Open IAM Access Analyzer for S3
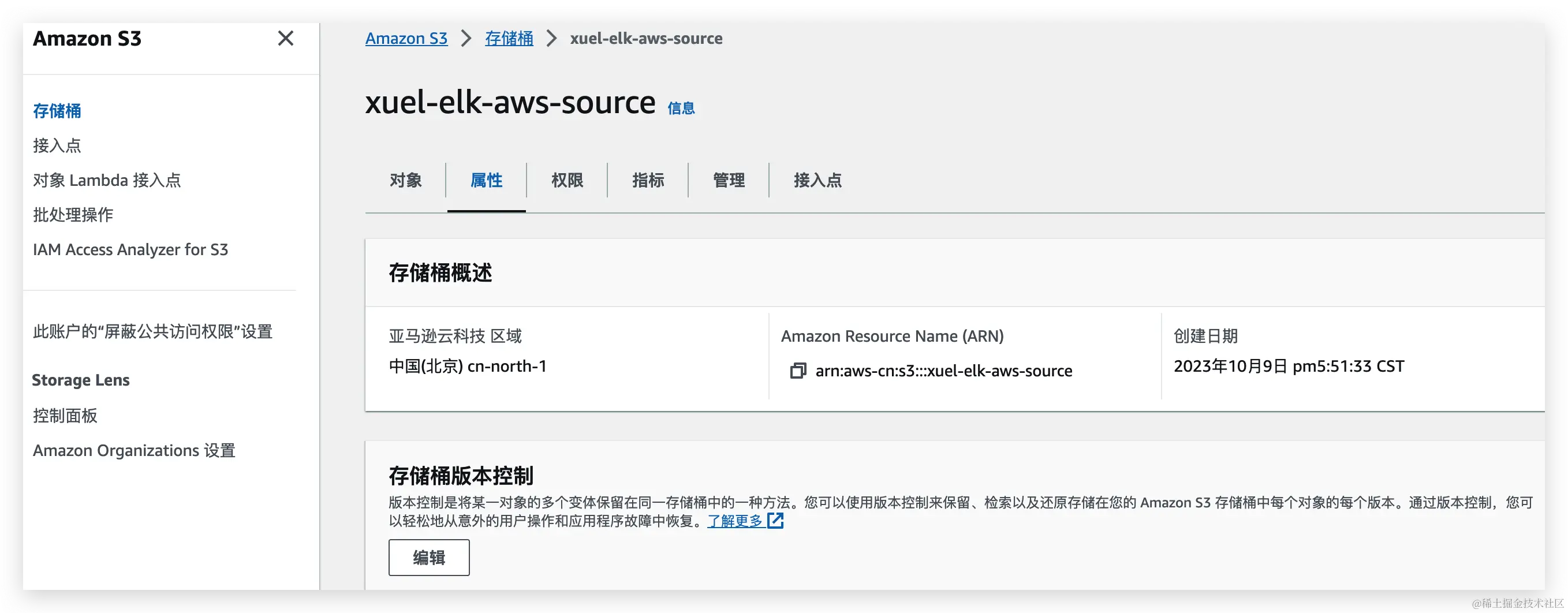The width and height of the screenshot is (1568, 613). tap(130, 249)
